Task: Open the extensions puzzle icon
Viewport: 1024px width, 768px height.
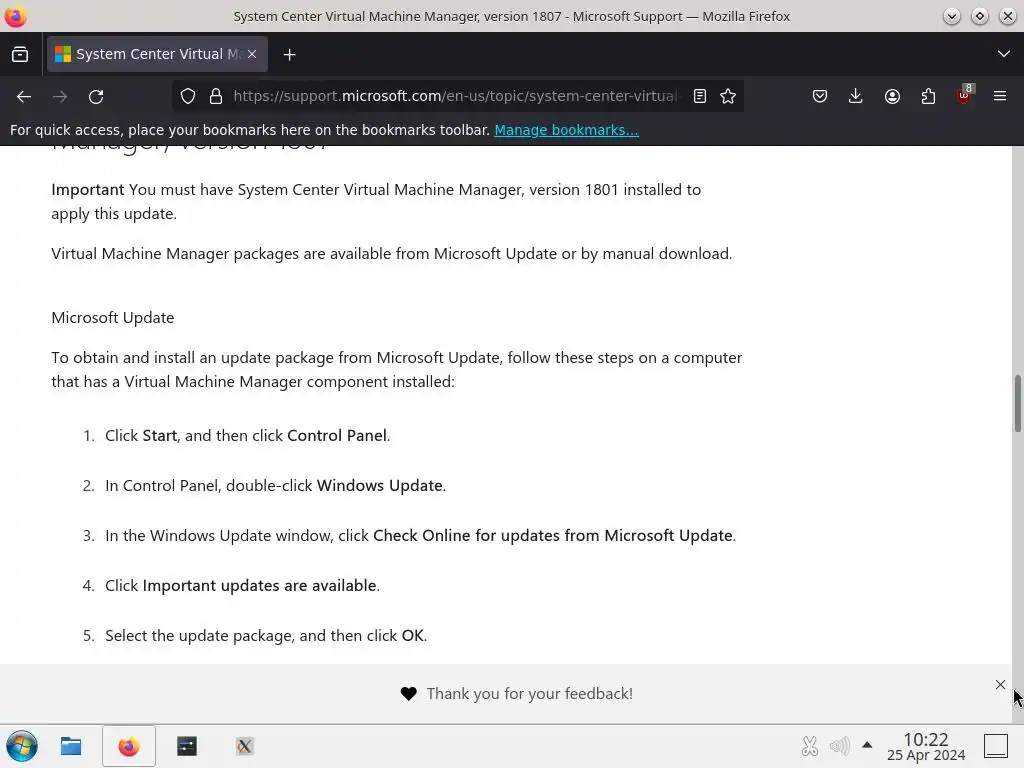Action: click(928, 96)
